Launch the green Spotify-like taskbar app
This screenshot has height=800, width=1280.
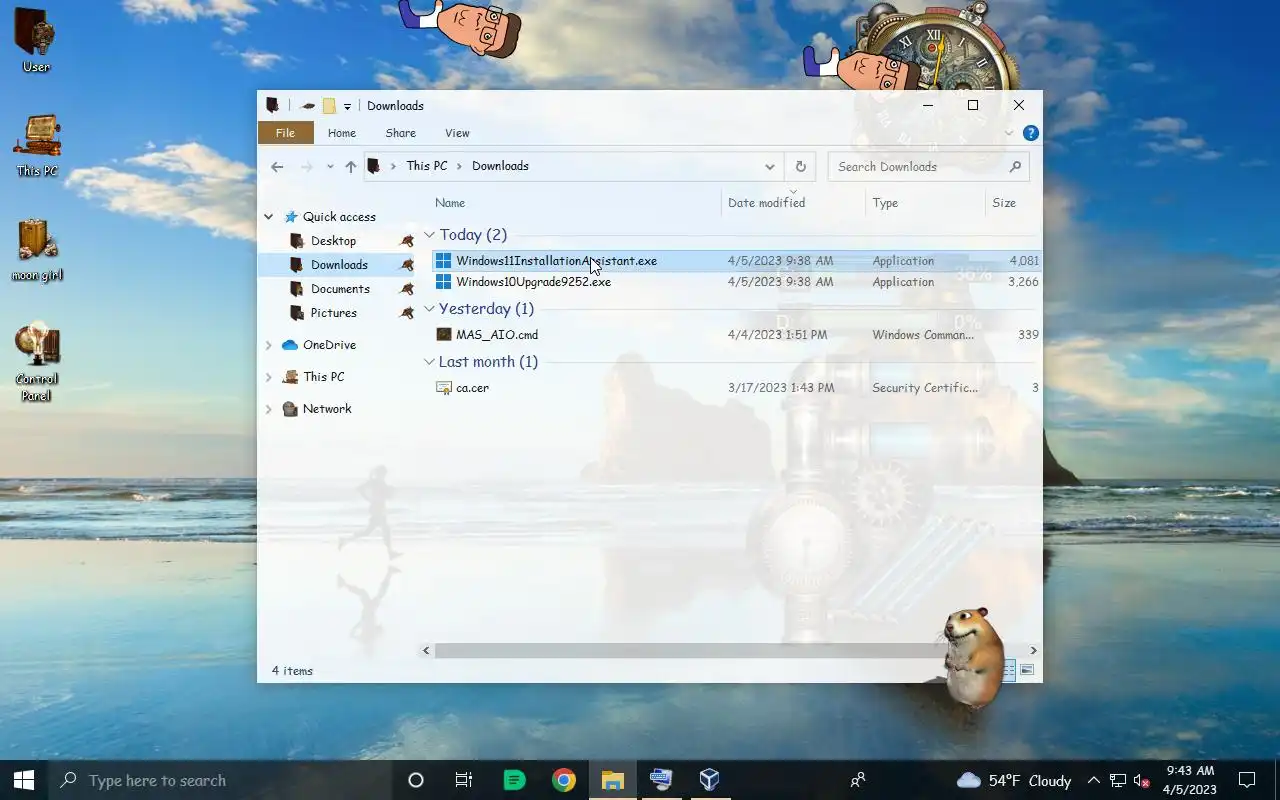click(515, 780)
